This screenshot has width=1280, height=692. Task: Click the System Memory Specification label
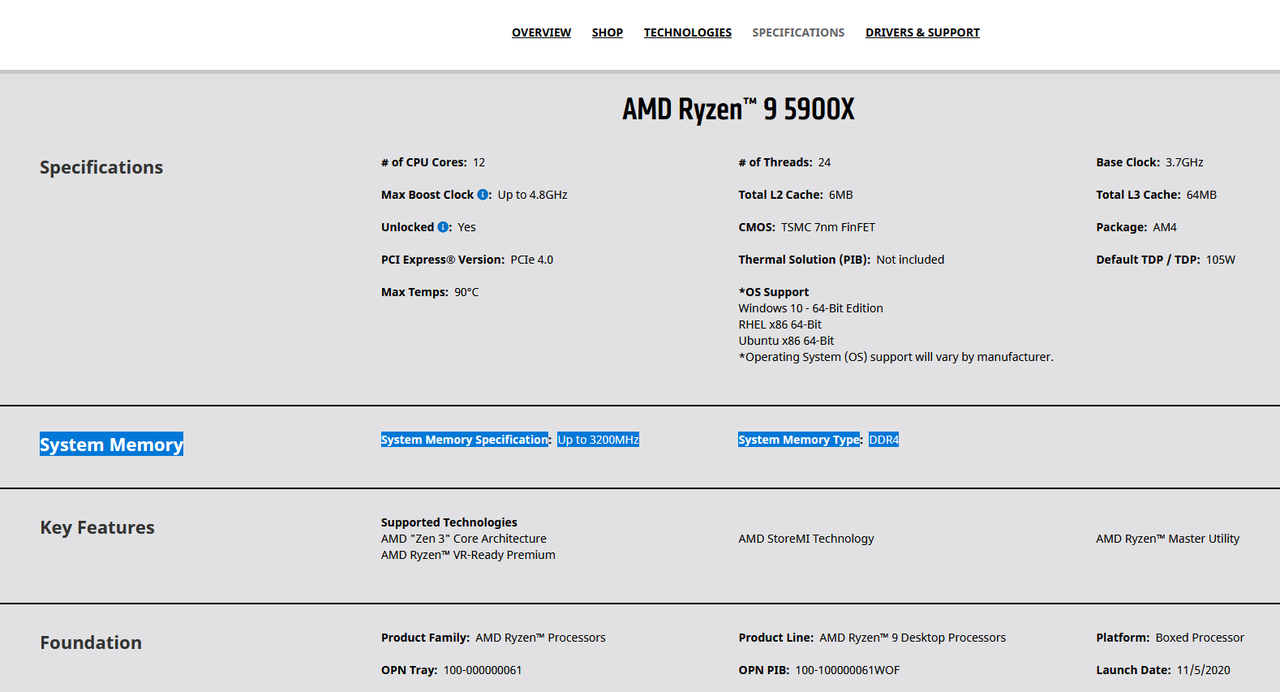point(465,439)
